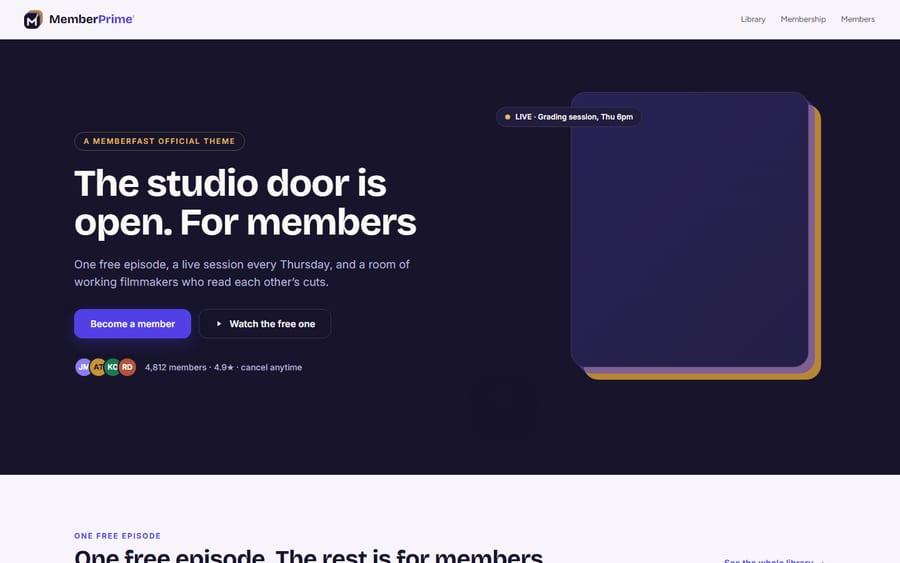The image size is (900, 563).
Task: Select the RD member avatar
Action: tap(127, 367)
